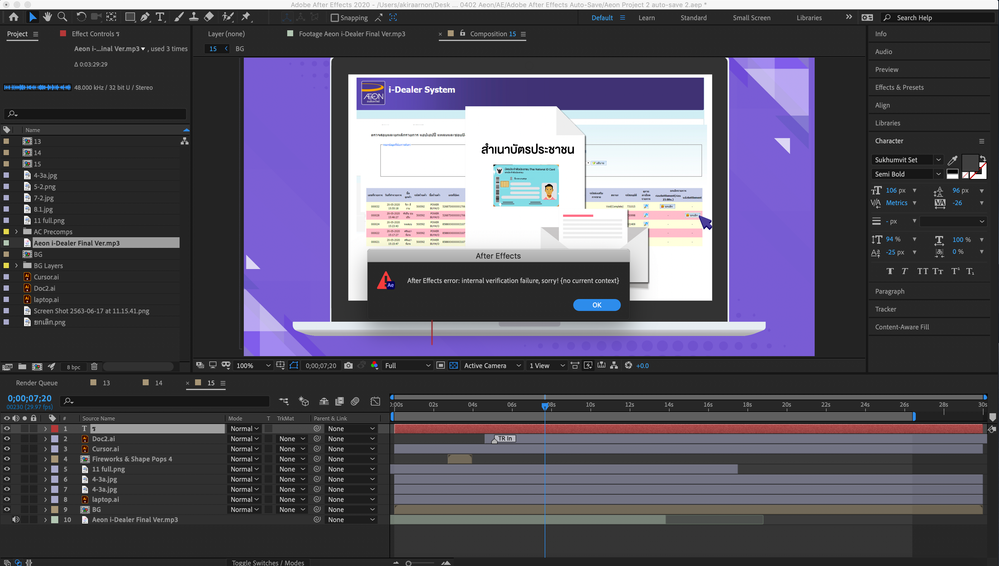
Task: Click Toggle Switches / Modes button
Action: coord(268,562)
